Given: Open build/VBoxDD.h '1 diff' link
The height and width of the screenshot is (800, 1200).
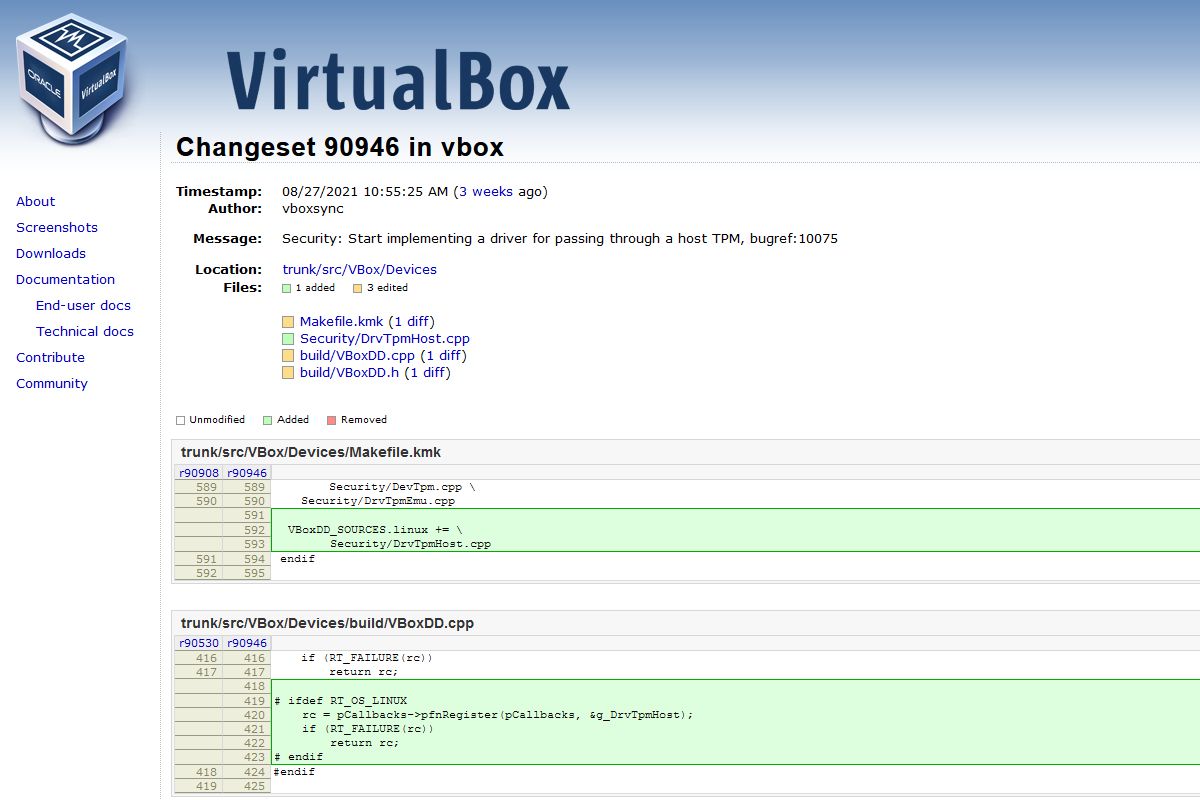Looking at the screenshot, I should click(427, 373).
